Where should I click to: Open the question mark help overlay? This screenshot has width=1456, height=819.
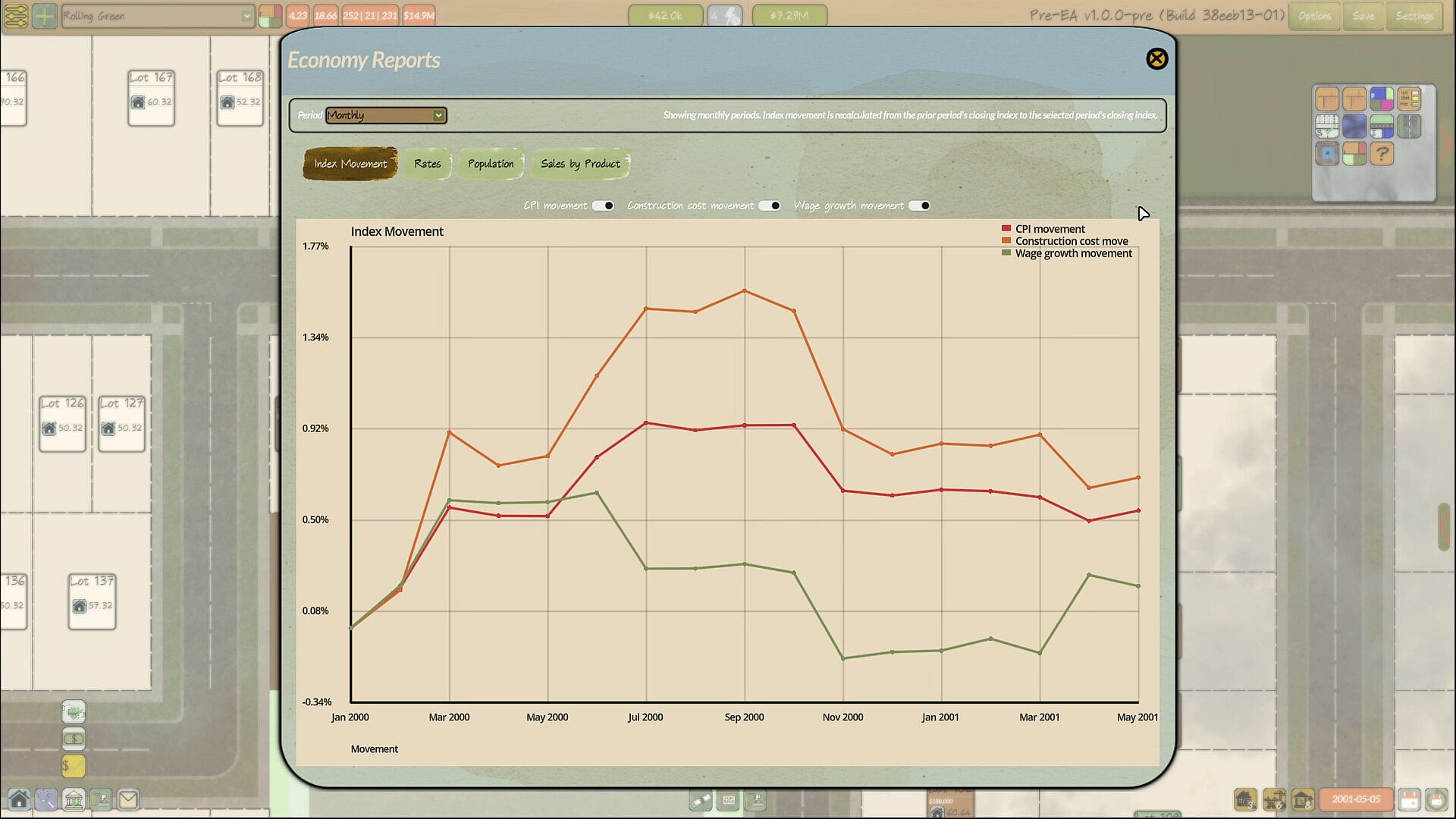click(x=1382, y=153)
